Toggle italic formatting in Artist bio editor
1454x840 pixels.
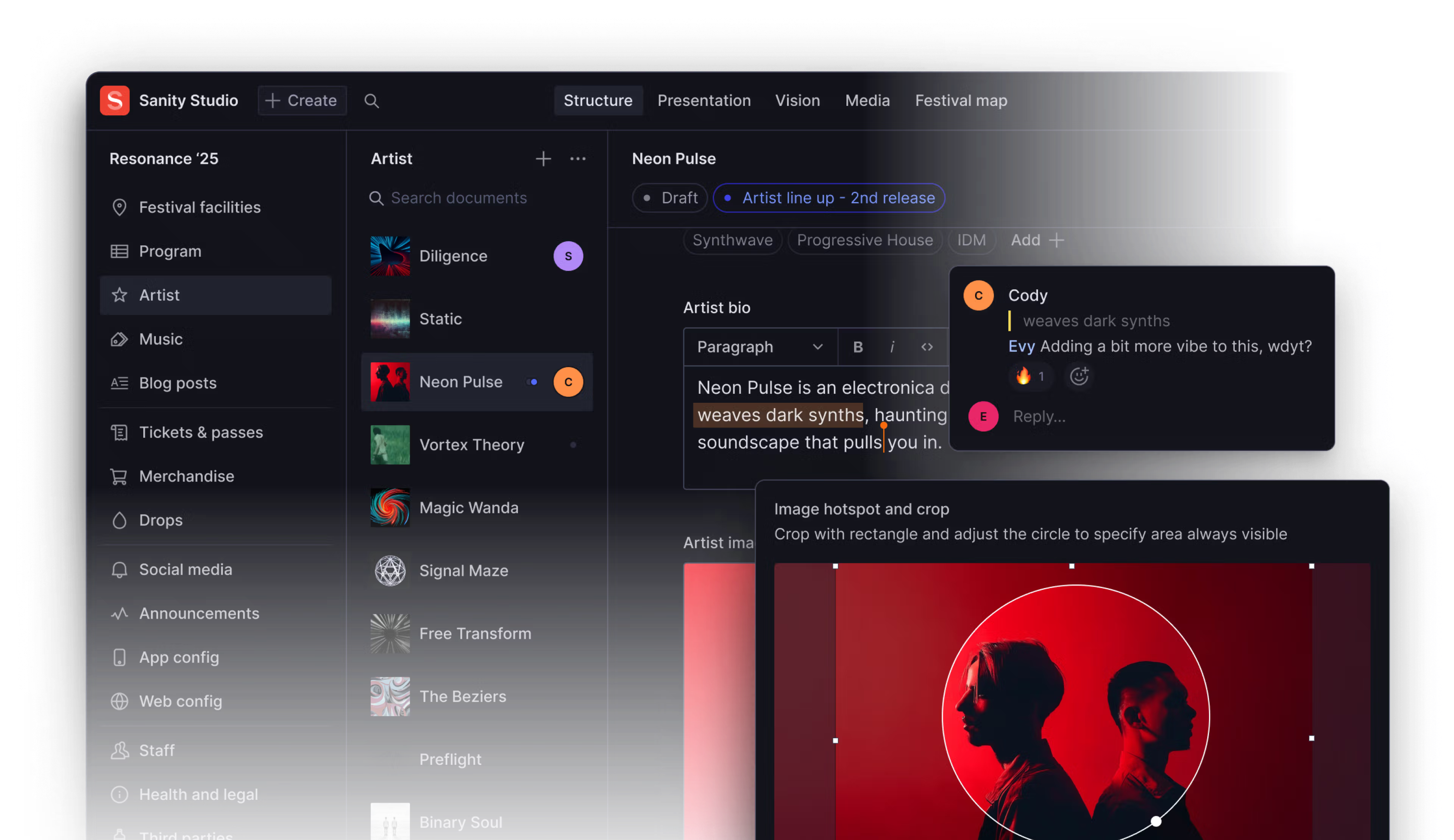coord(892,347)
